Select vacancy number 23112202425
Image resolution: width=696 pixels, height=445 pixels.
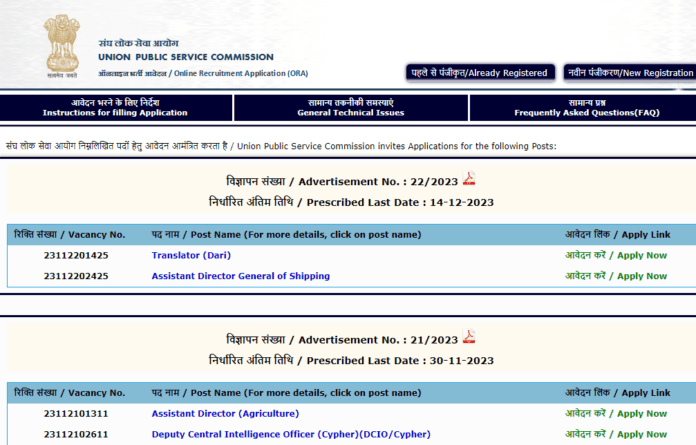tap(76, 276)
